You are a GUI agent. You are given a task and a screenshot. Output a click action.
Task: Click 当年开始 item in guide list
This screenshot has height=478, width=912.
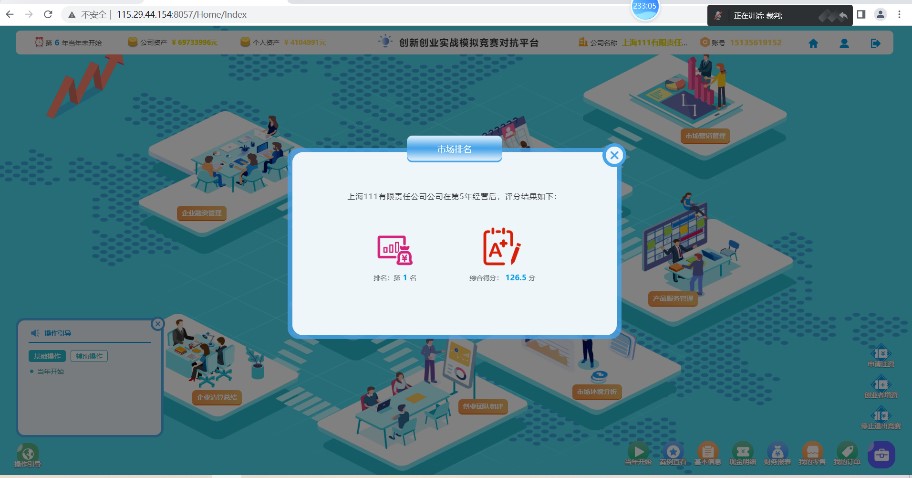coord(49,371)
